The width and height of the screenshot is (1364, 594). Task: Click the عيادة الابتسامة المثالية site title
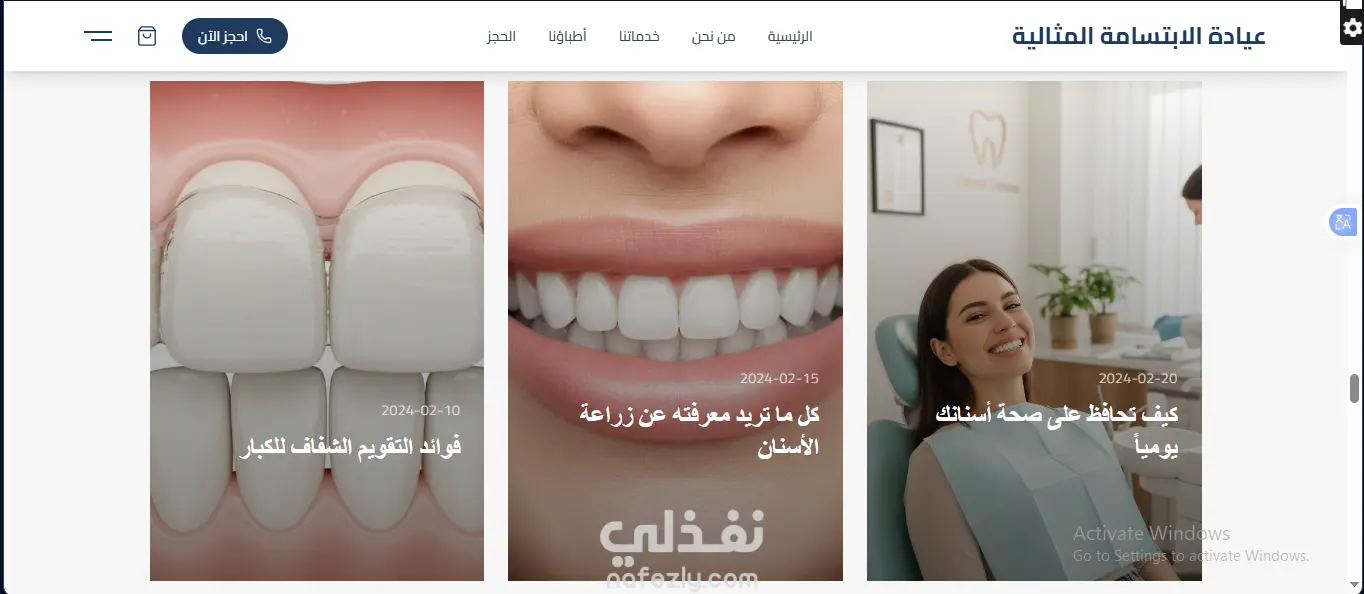pyautogui.click(x=1139, y=36)
